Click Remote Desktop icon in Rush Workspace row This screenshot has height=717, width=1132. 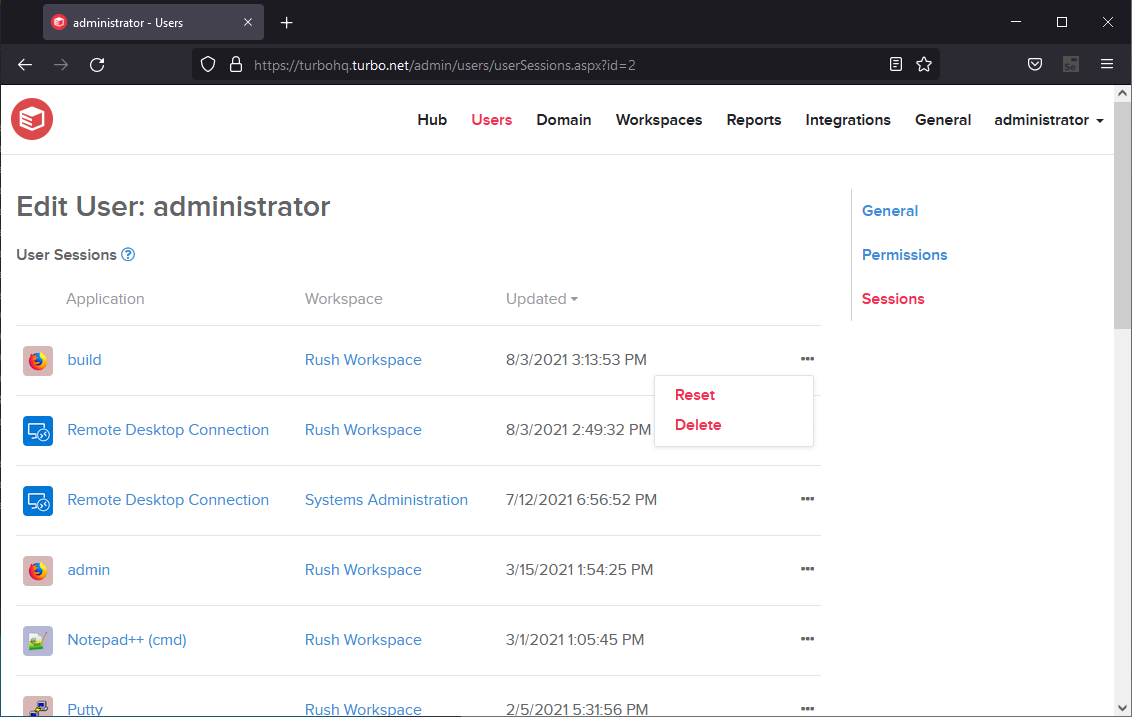point(38,430)
